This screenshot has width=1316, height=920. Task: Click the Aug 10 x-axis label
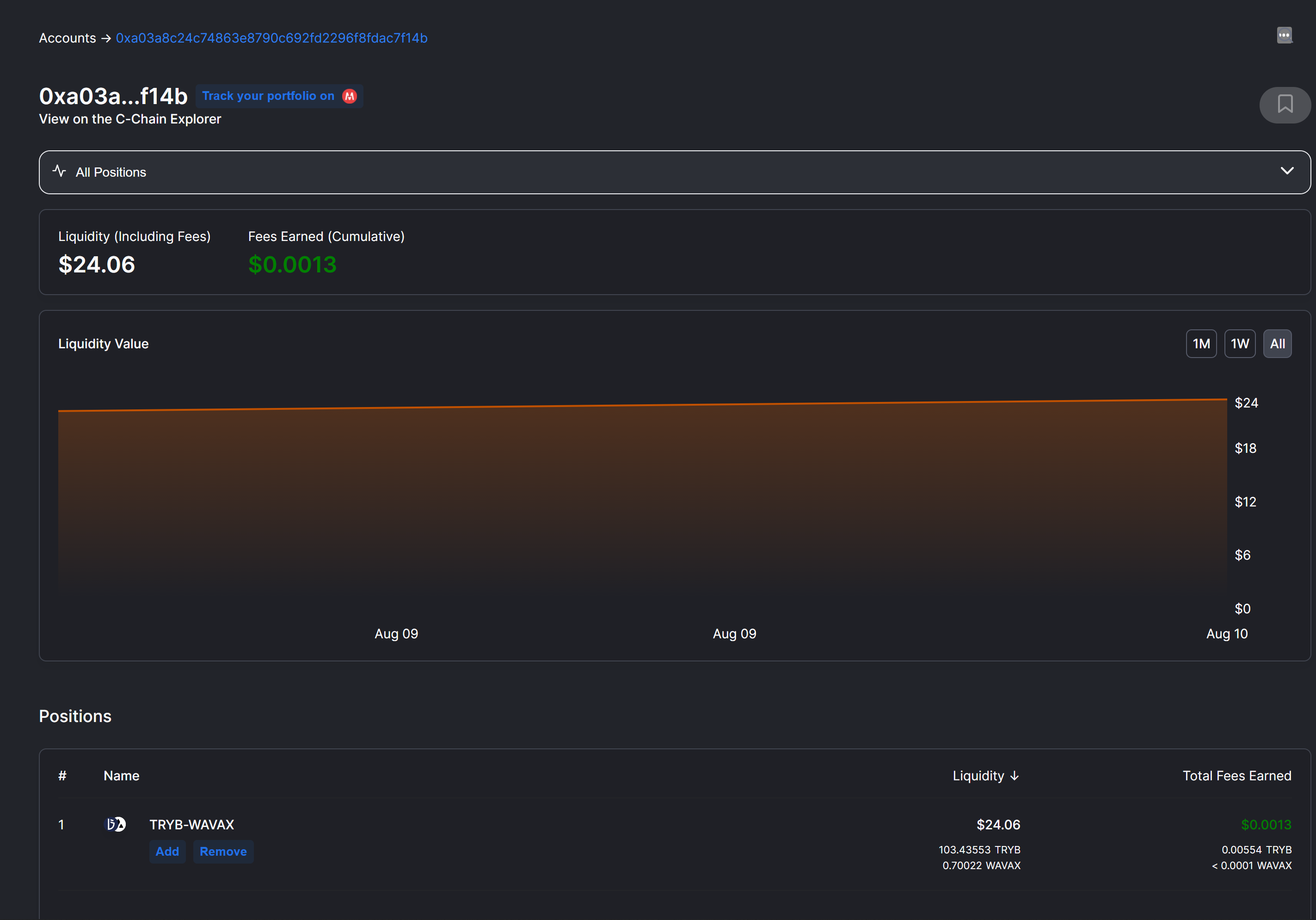pyautogui.click(x=1227, y=634)
